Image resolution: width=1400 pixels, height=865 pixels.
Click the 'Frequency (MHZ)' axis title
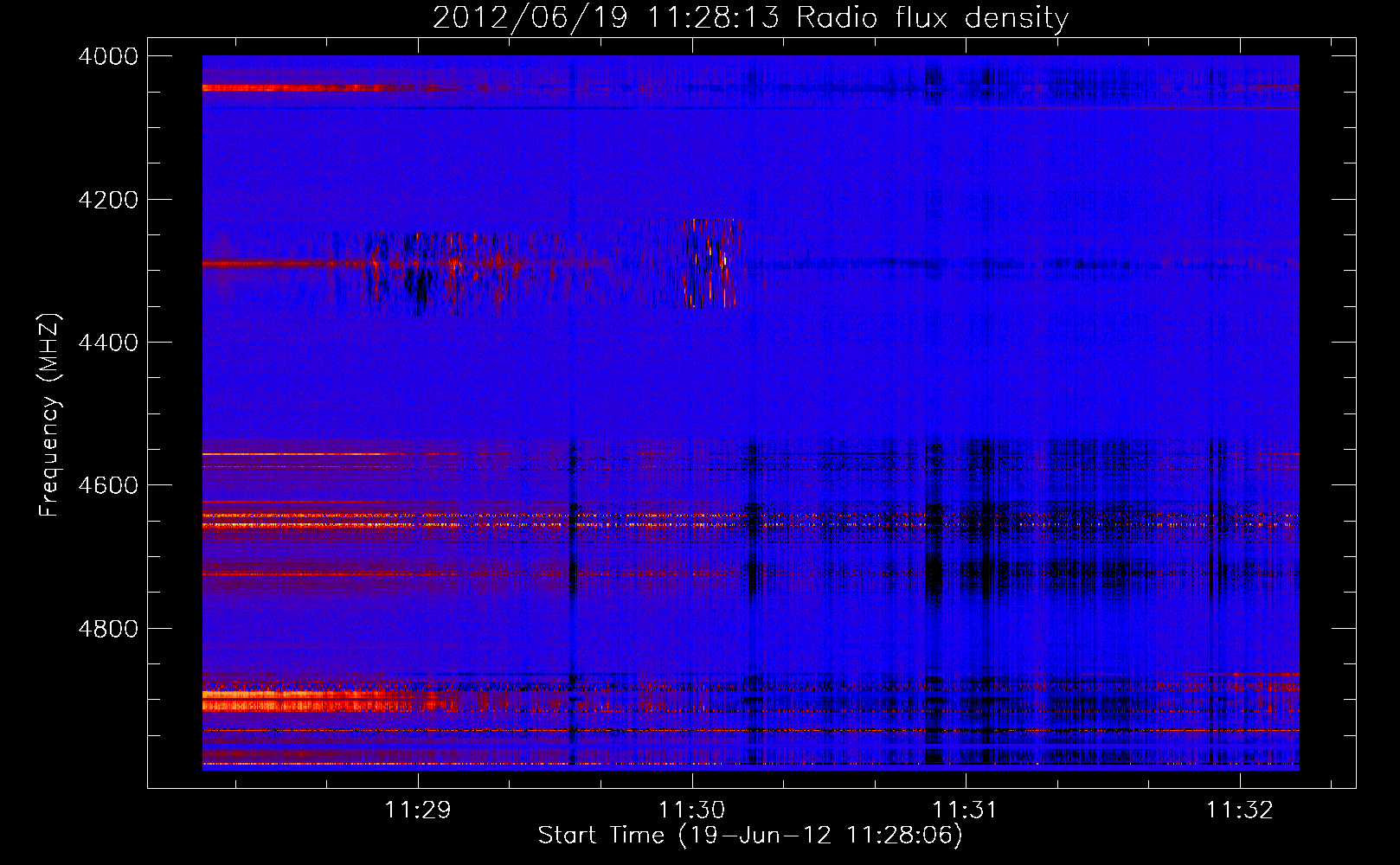click(50, 414)
